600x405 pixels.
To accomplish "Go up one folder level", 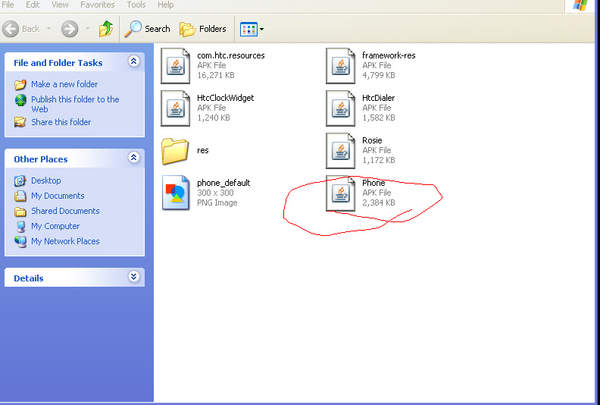I will click(x=106, y=29).
